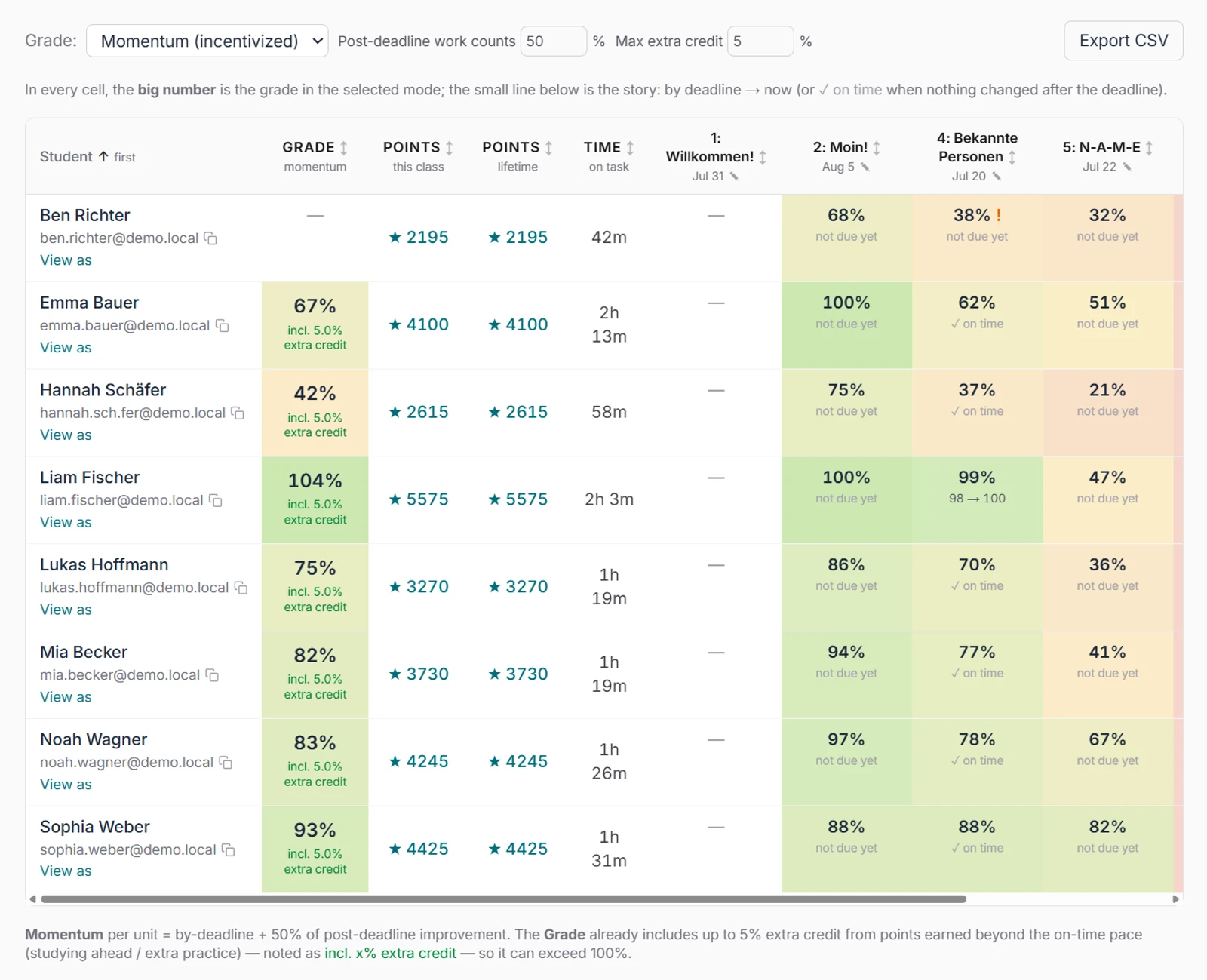This screenshot has width=1207, height=980.
Task: Click Liam Fischer's 5575 lifetime points
Action: click(518, 499)
